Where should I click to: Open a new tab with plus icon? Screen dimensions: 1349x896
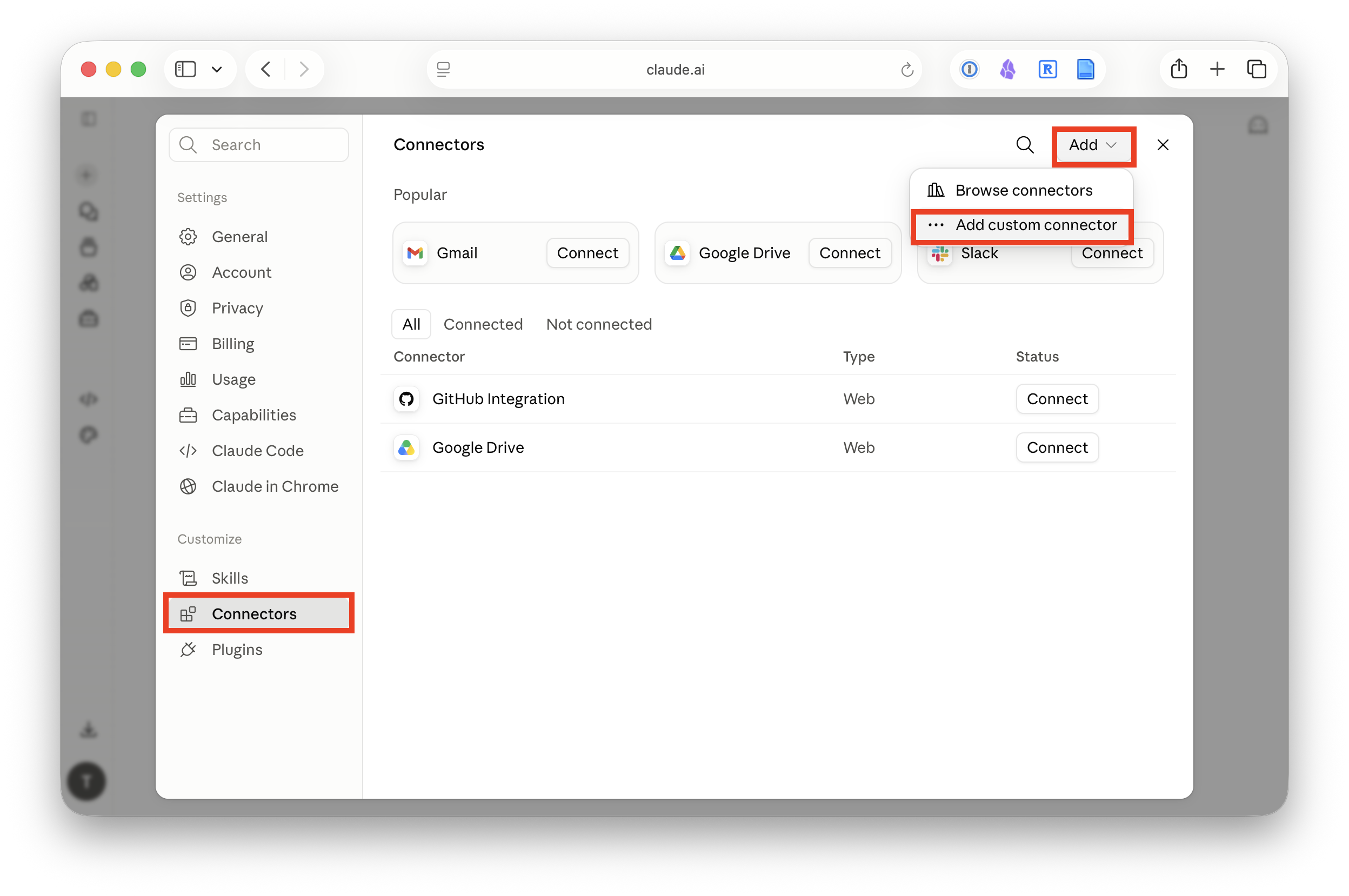pos(1217,69)
